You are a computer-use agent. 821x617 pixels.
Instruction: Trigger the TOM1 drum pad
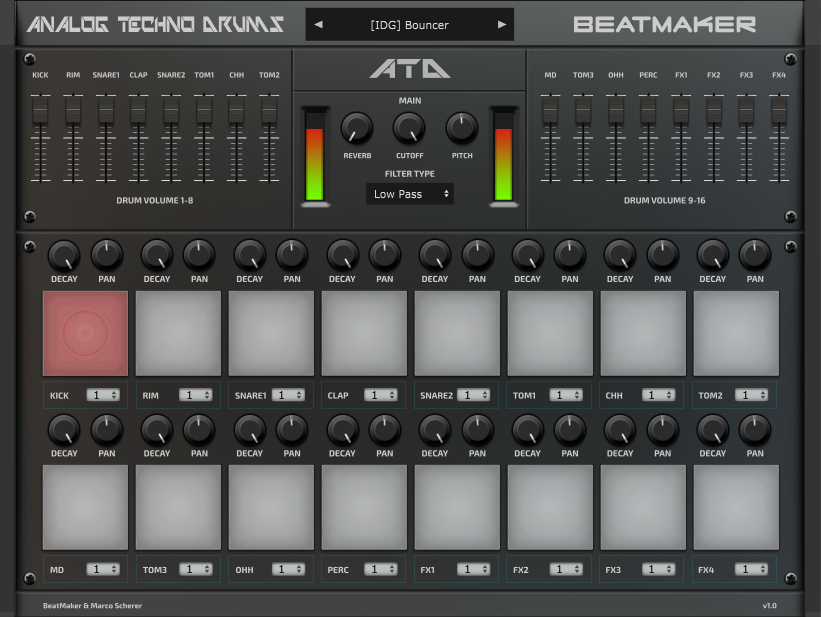pos(550,333)
